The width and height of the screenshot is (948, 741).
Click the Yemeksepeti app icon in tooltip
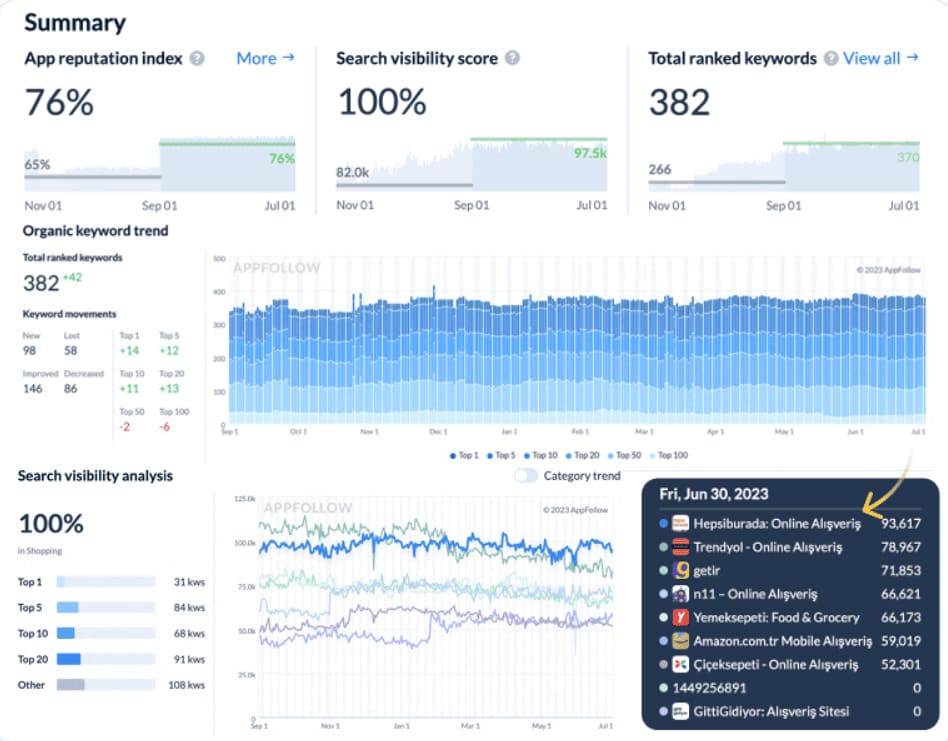tap(681, 617)
